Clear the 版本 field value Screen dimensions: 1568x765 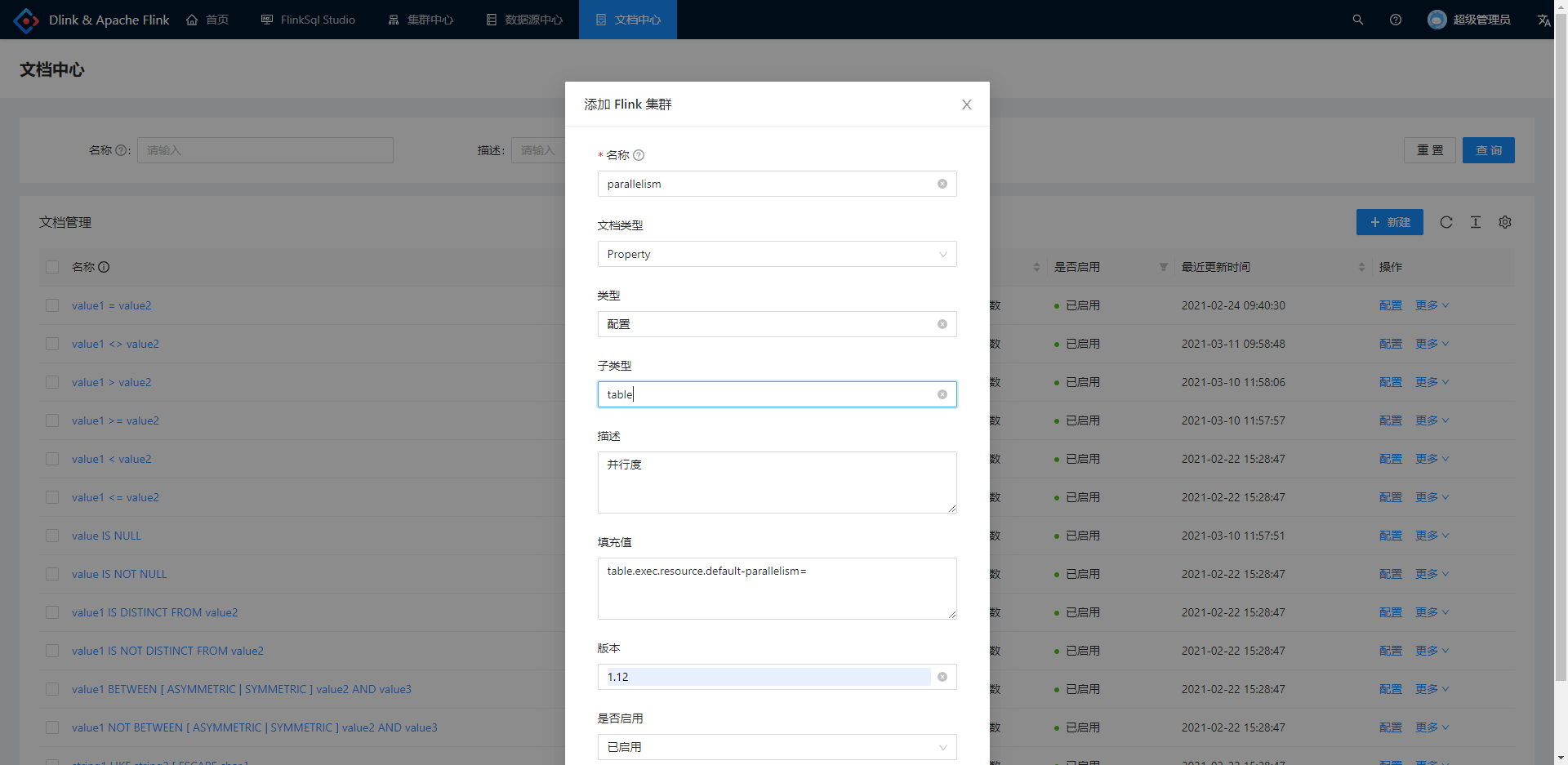[942, 677]
